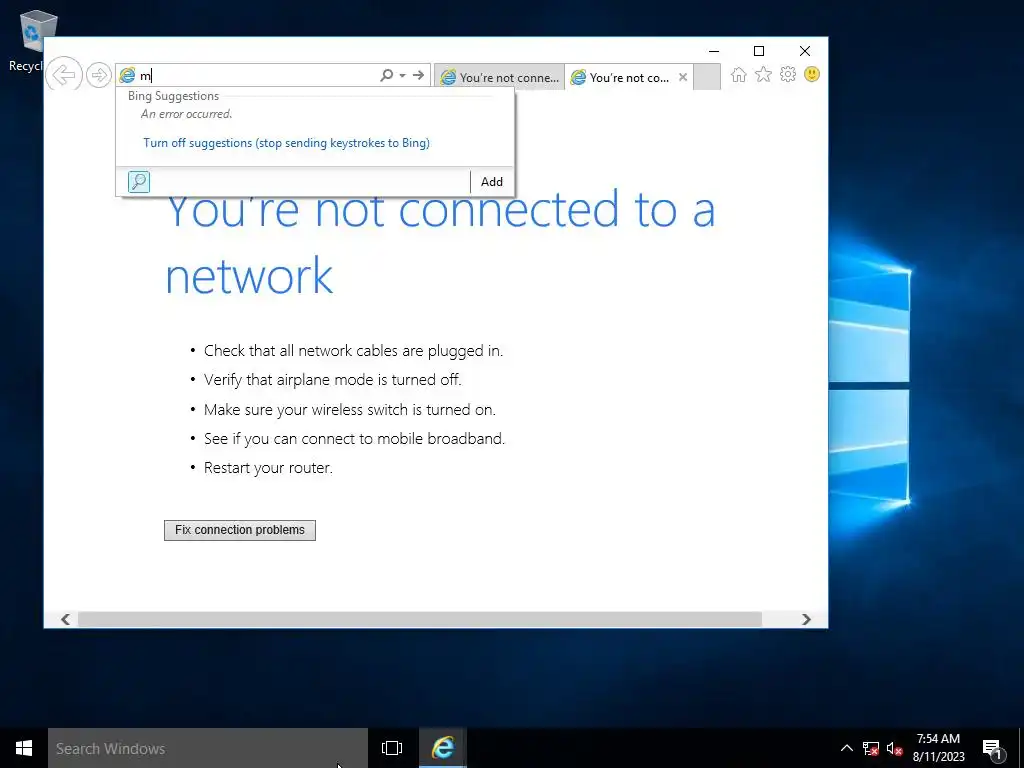The width and height of the screenshot is (1024, 768).
Task: Close the Internet Explorer window
Action: tap(805, 51)
